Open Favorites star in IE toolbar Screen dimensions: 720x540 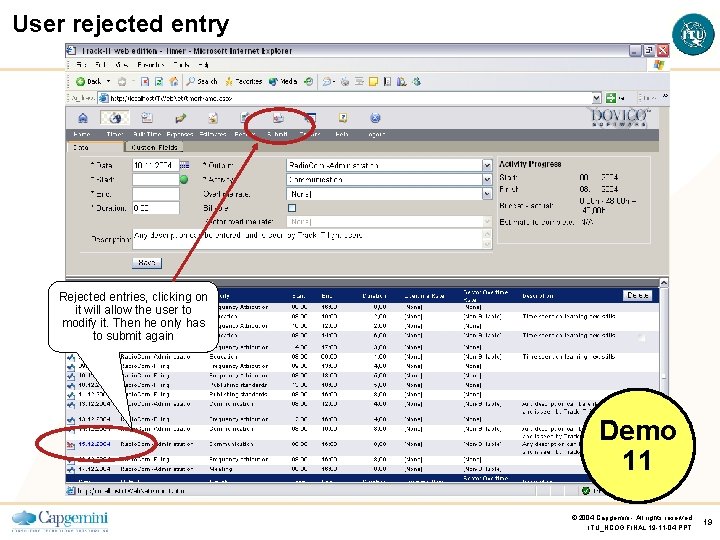click(x=243, y=82)
